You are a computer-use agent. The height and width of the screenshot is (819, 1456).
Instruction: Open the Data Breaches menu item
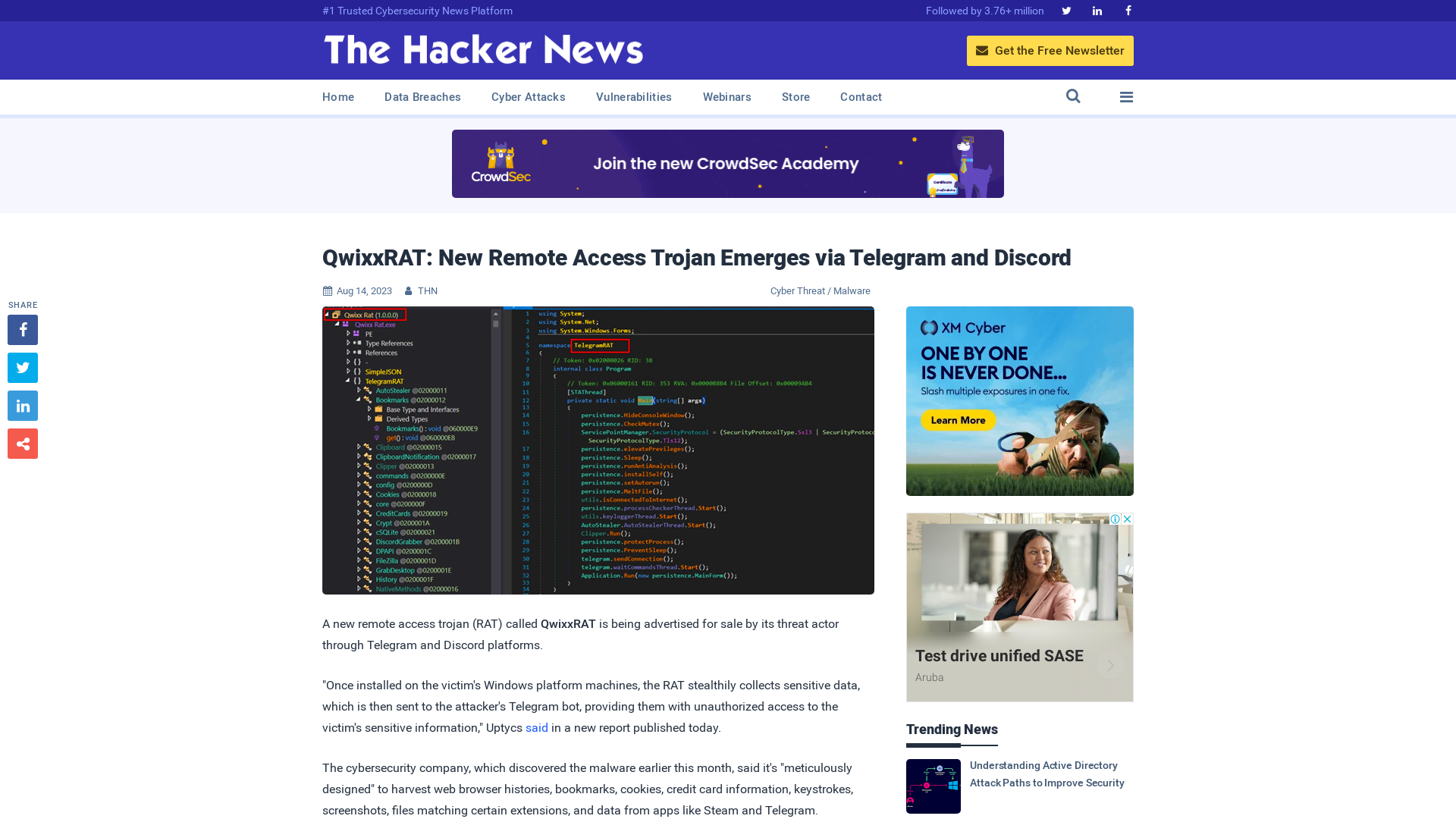[x=423, y=96]
